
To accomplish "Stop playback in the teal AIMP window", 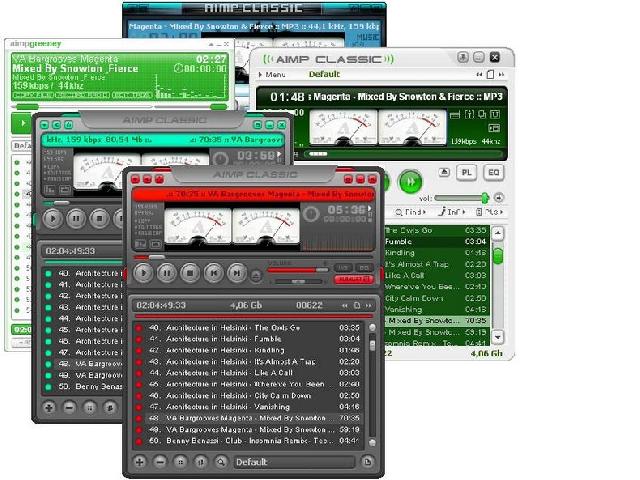I will tap(99, 219).
